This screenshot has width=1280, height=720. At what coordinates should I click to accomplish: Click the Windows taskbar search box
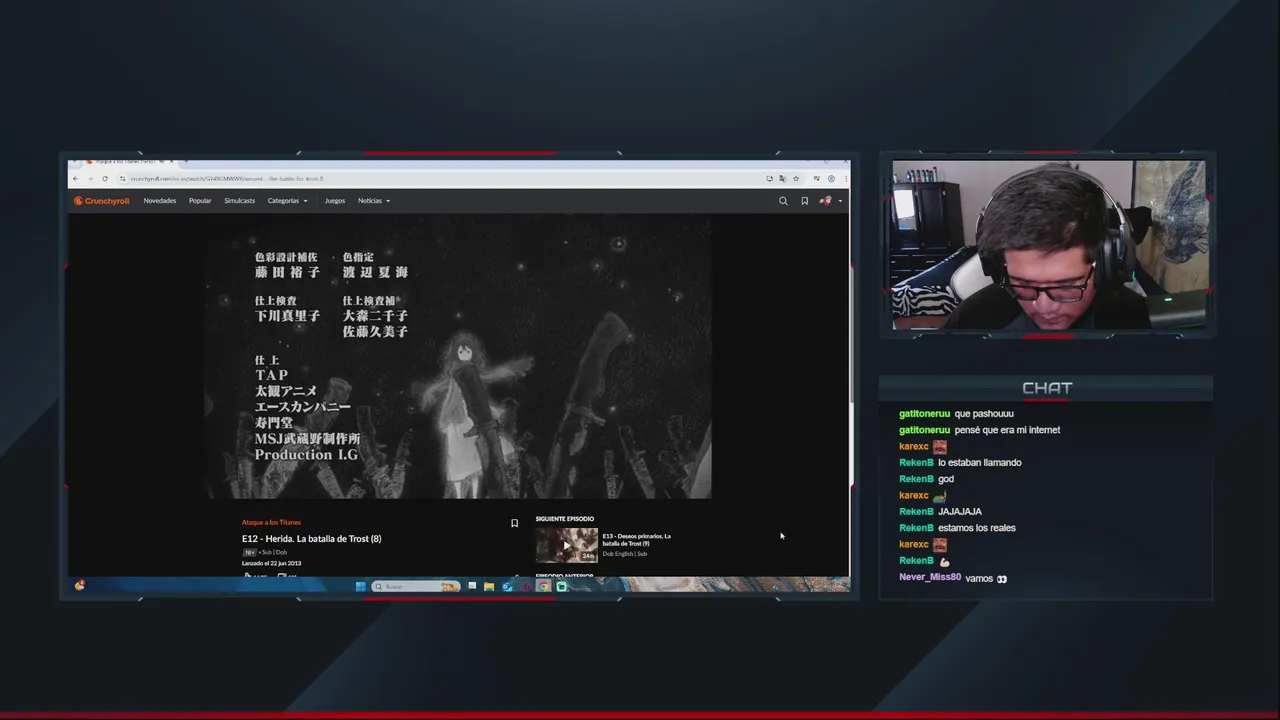tap(416, 586)
